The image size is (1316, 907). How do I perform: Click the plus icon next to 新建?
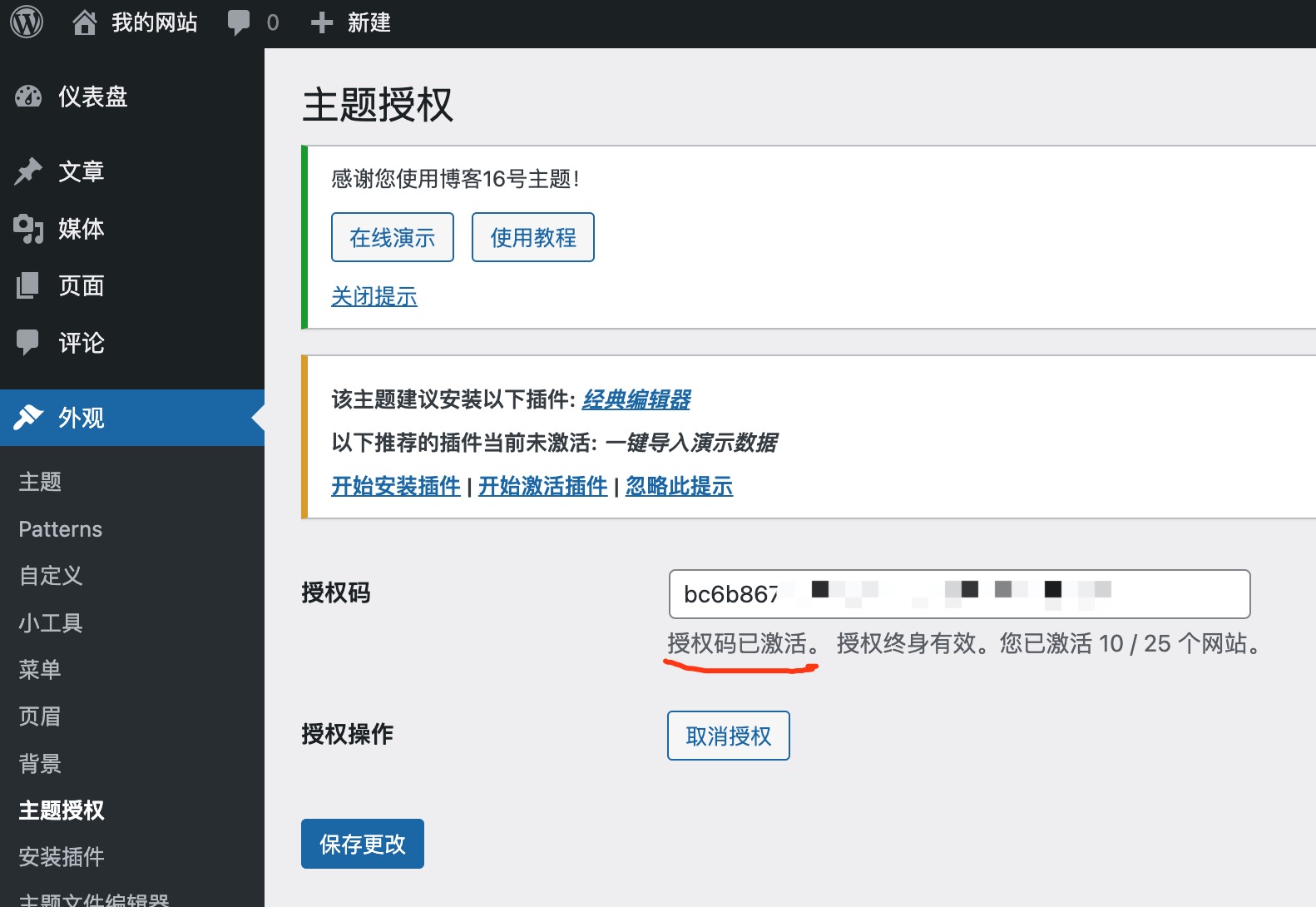point(322,22)
